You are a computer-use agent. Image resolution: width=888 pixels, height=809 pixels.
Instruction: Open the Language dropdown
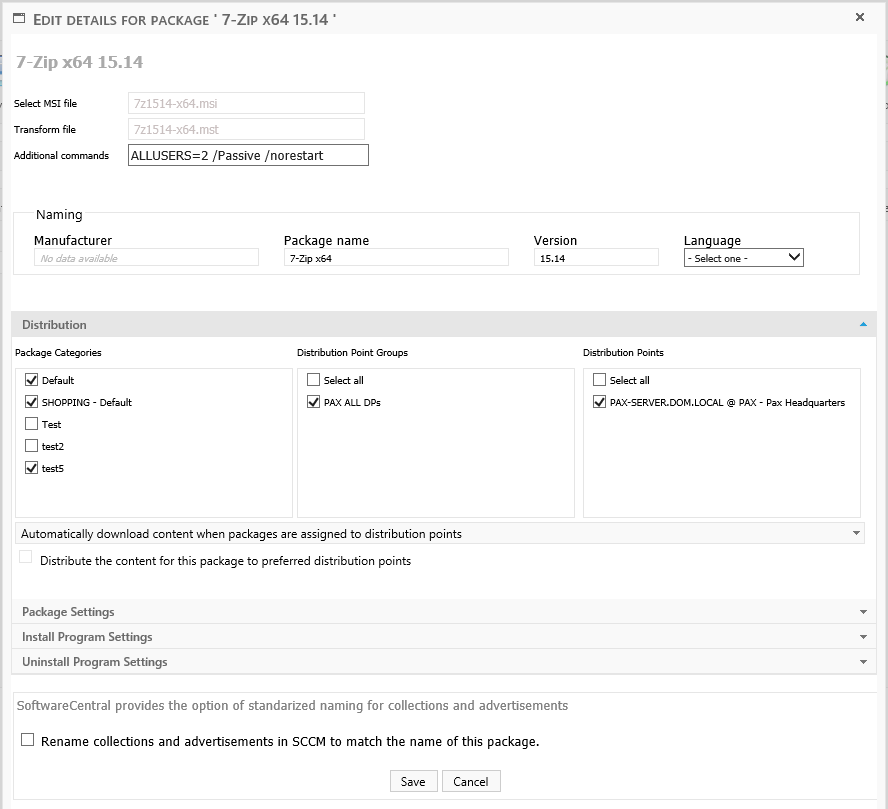click(743, 257)
